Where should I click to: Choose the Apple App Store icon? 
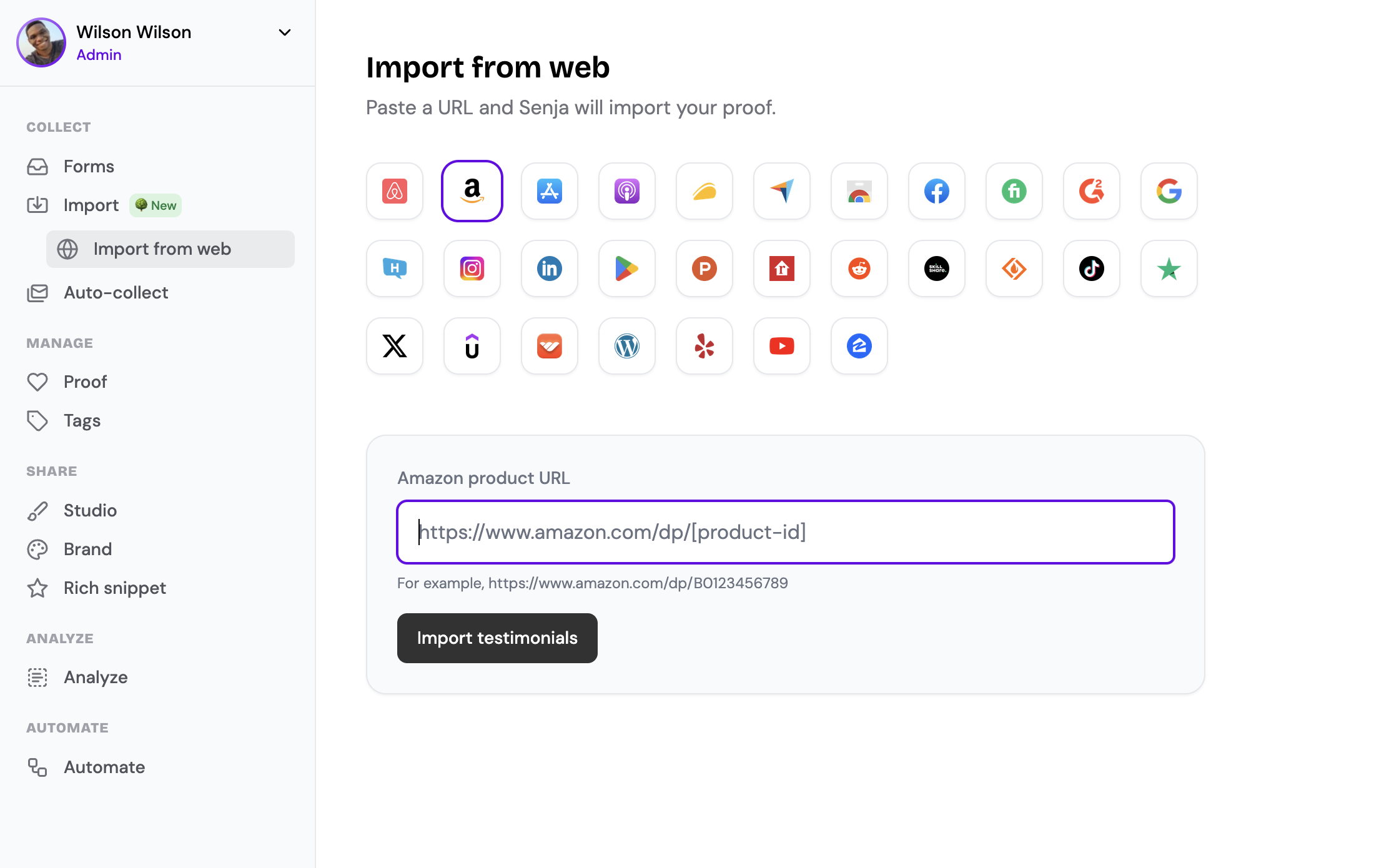click(x=550, y=191)
